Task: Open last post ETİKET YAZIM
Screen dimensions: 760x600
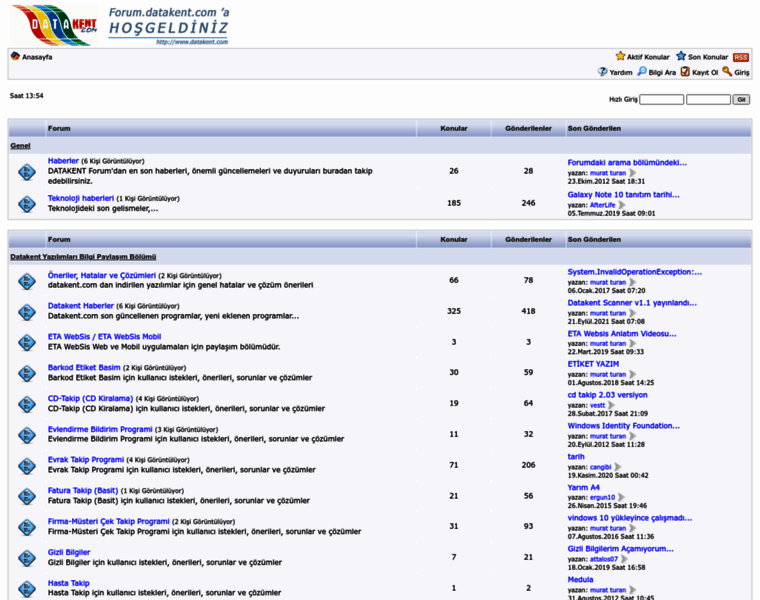Action: (593, 364)
